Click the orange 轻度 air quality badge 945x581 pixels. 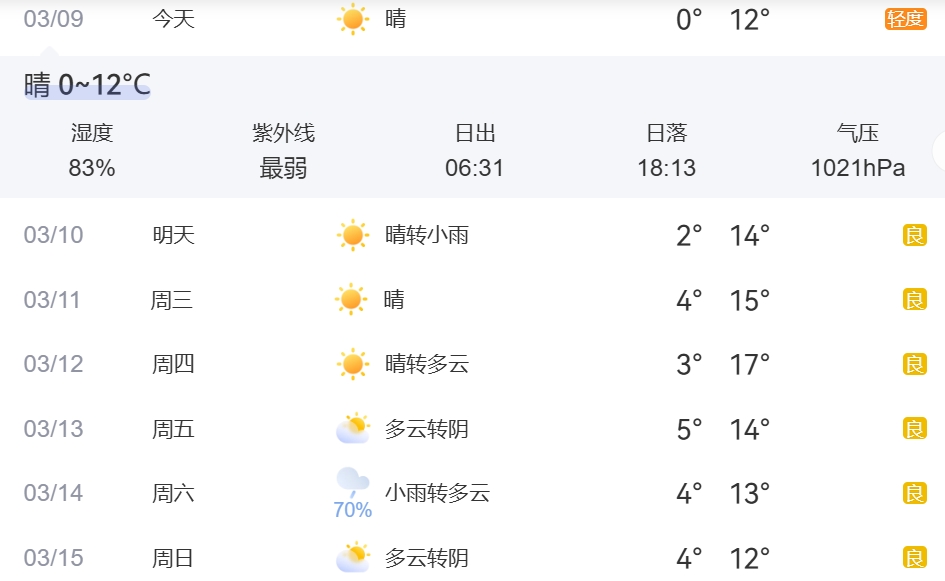tap(905, 19)
